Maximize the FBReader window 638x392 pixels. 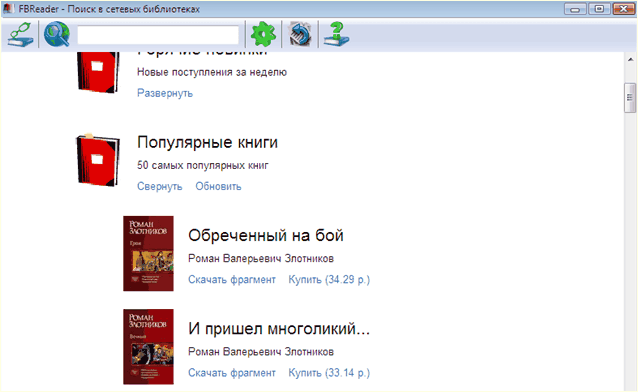[x=599, y=9]
